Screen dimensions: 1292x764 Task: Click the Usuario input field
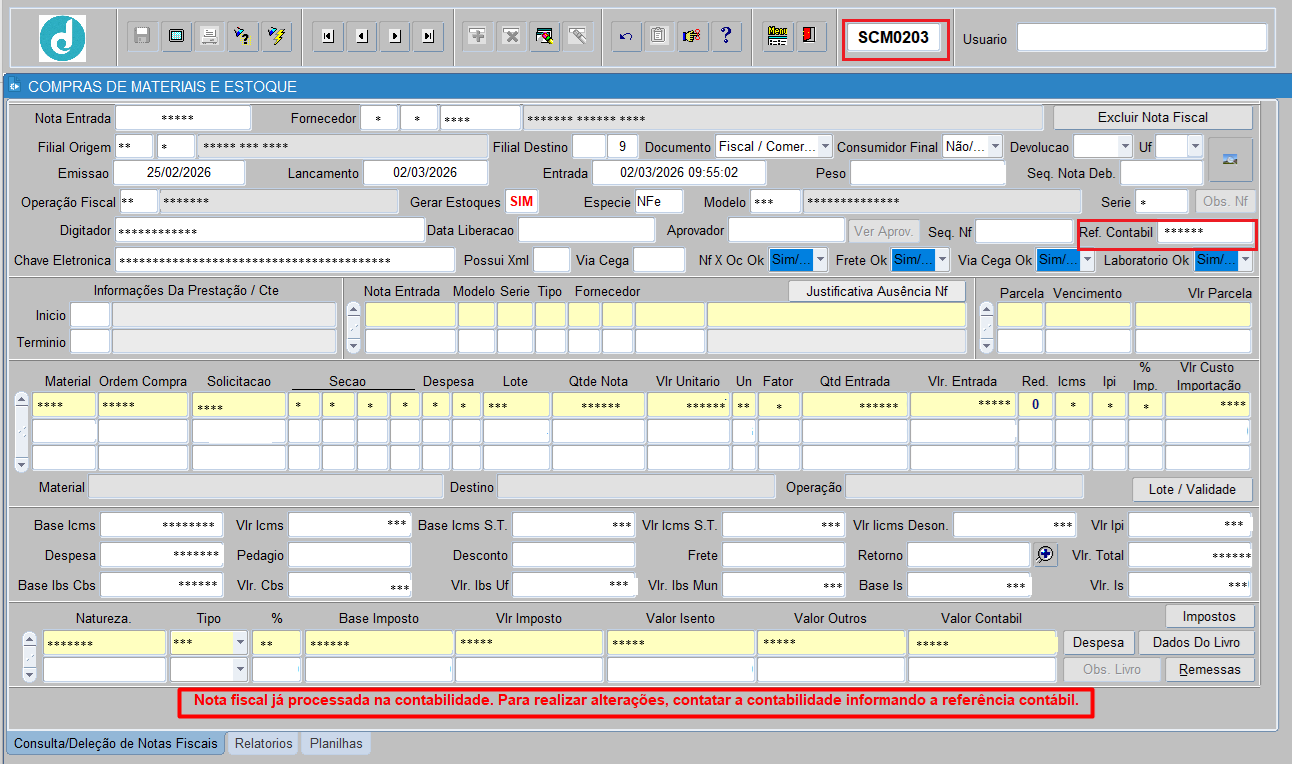[1141, 38]
